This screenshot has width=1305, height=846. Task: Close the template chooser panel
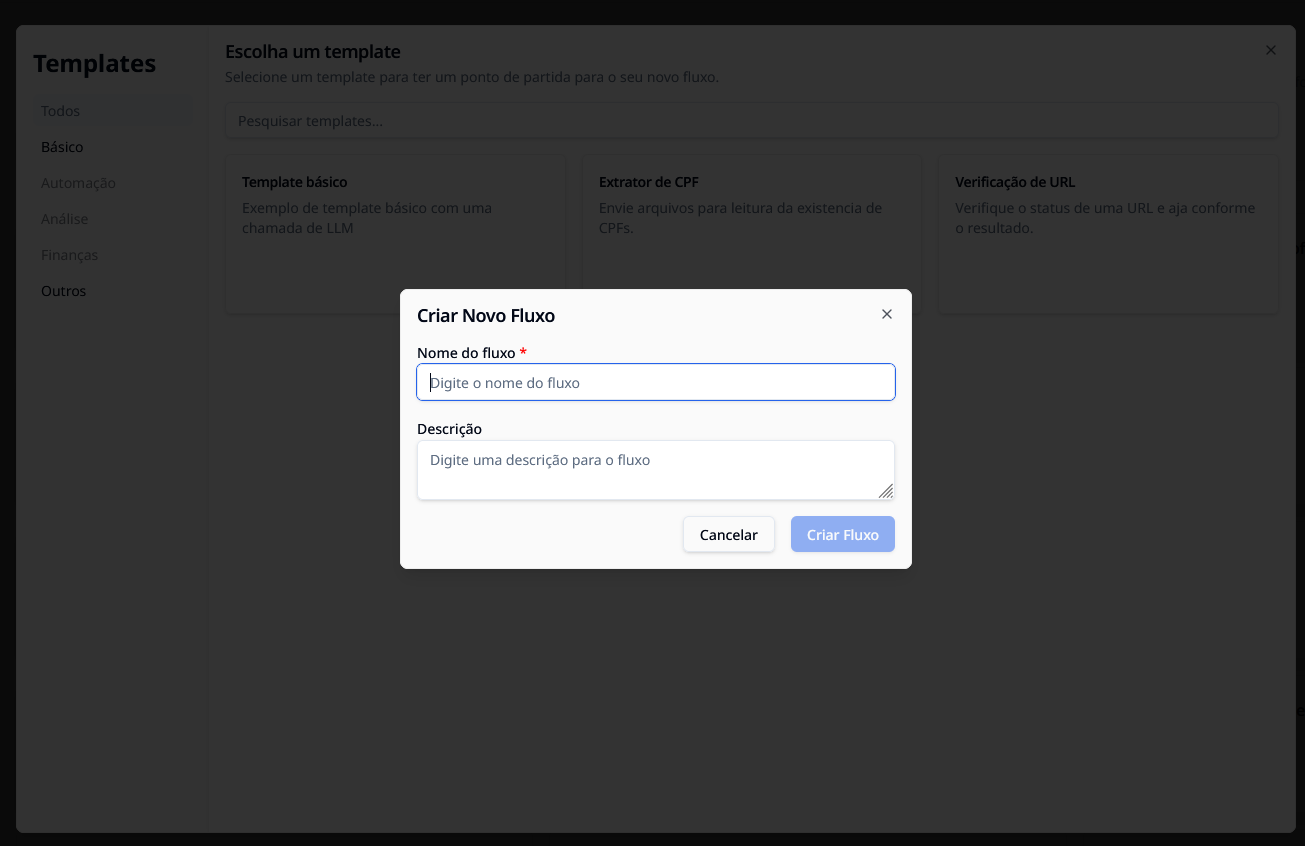(1270, 50)
